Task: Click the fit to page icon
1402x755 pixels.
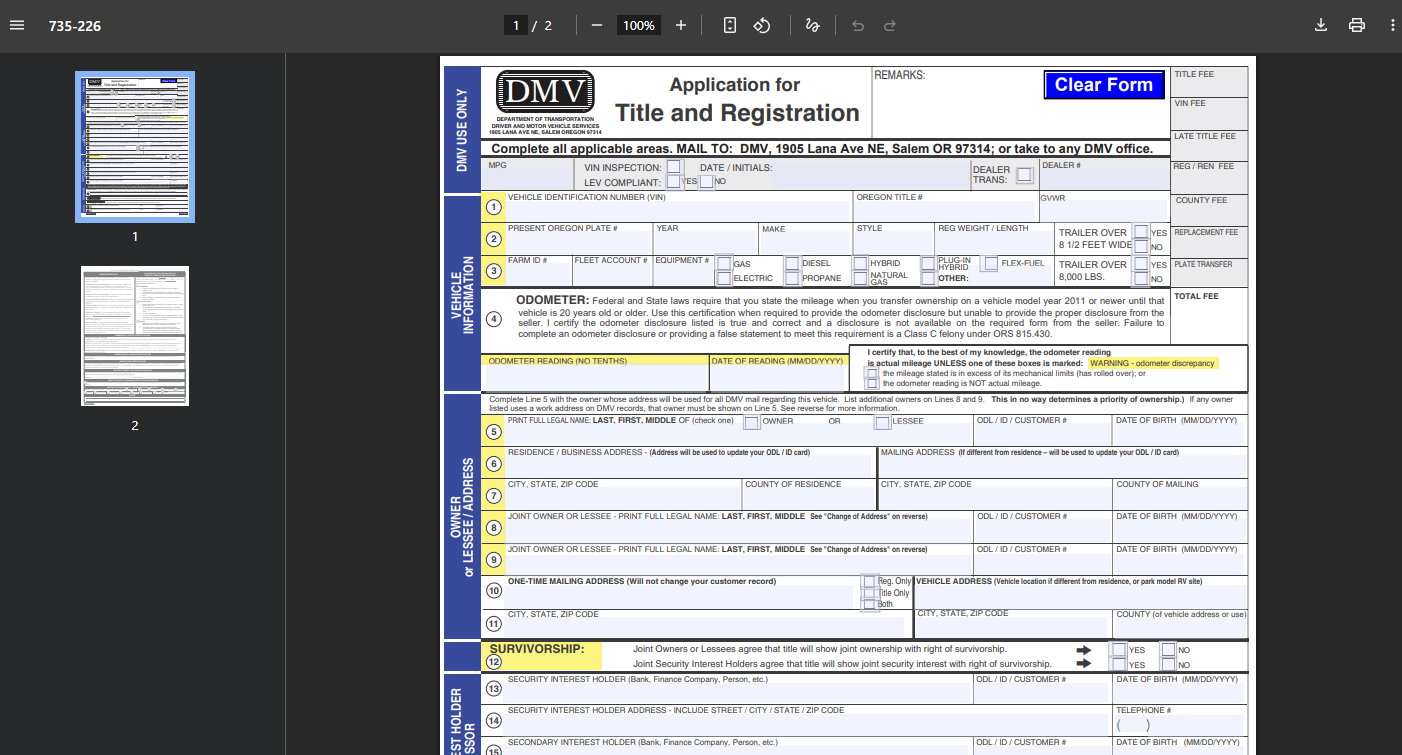Action: pyautogui.click(x=730, y=25)
